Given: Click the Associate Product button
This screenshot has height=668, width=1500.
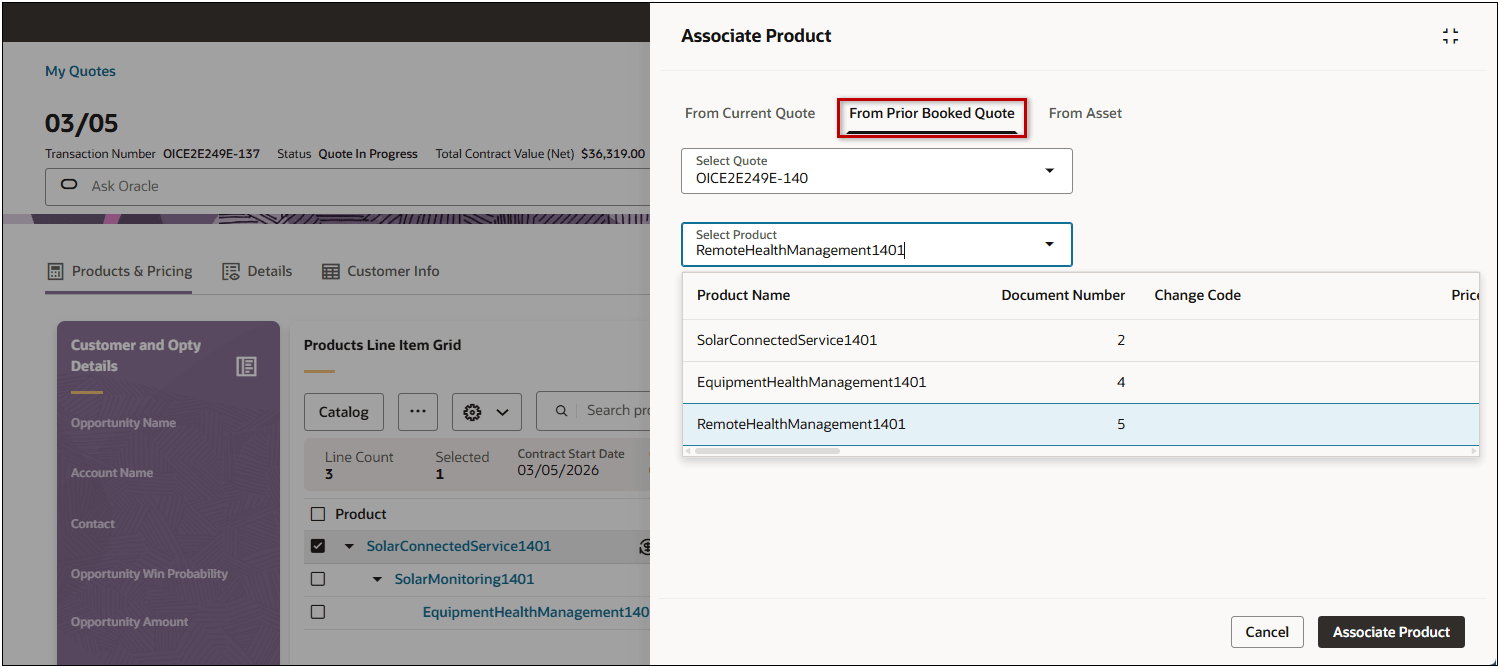Looking at the screenshot, I should (x=1391, y=632).
